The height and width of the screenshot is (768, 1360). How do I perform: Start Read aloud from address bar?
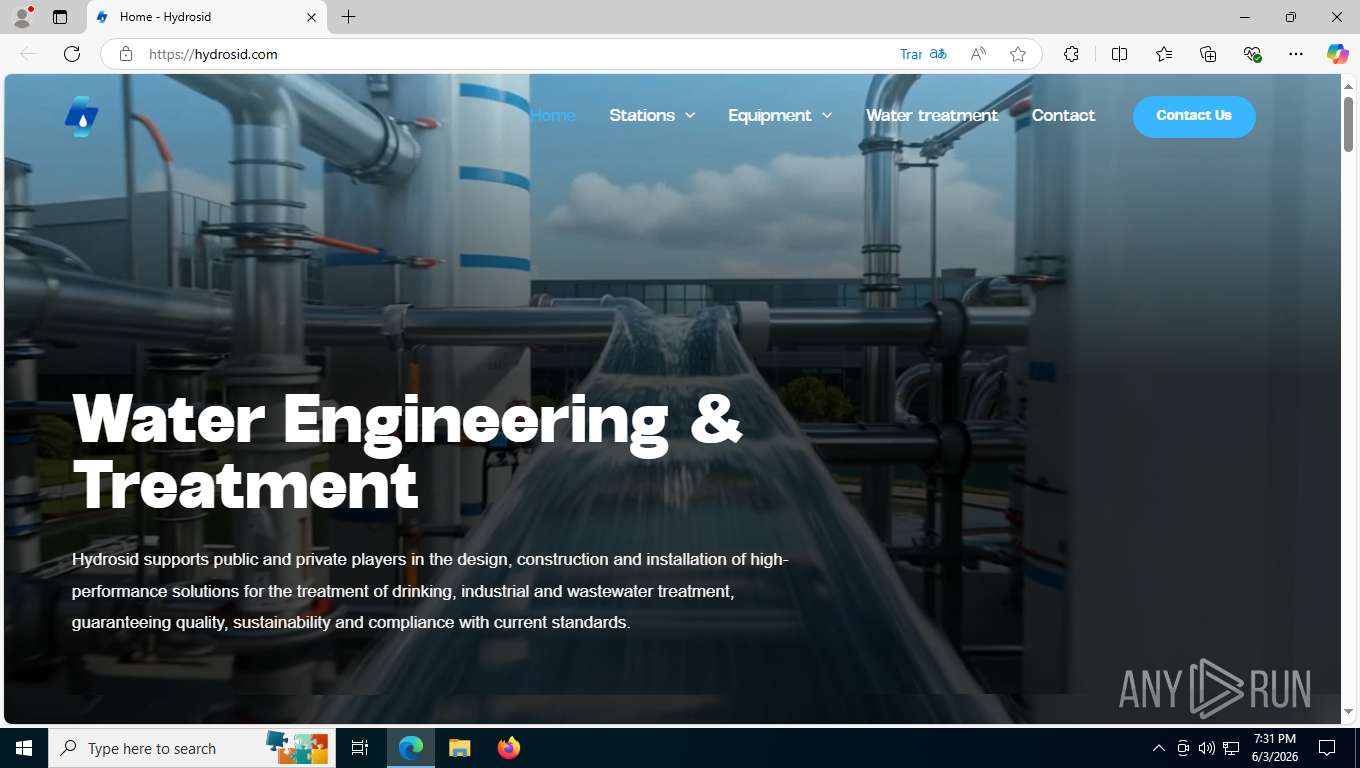tap(978, 54)
